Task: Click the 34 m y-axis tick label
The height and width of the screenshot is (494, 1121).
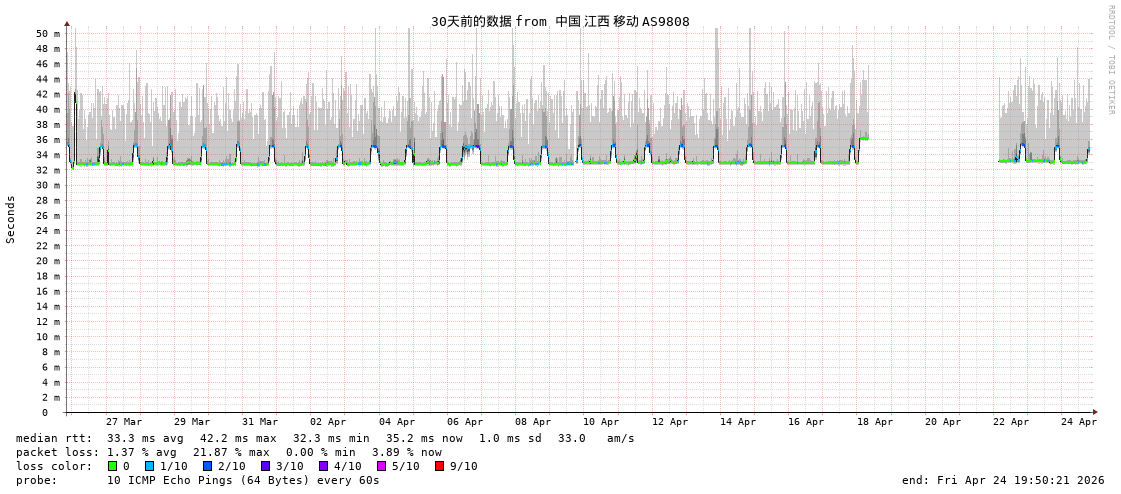Action: click(x=48, y=155)
